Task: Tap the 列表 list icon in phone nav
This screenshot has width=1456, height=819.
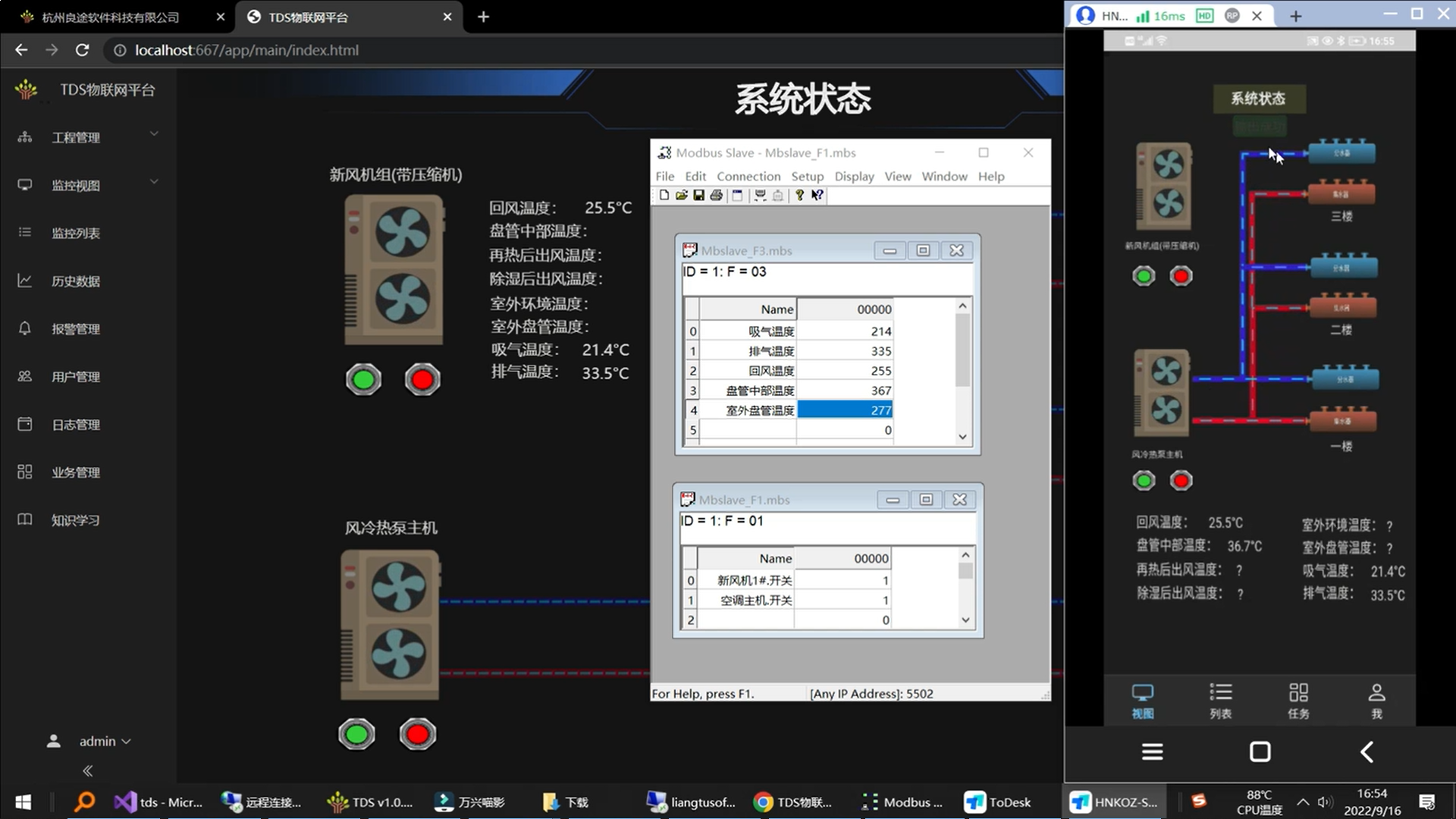Action: (x=1220, y=700)
